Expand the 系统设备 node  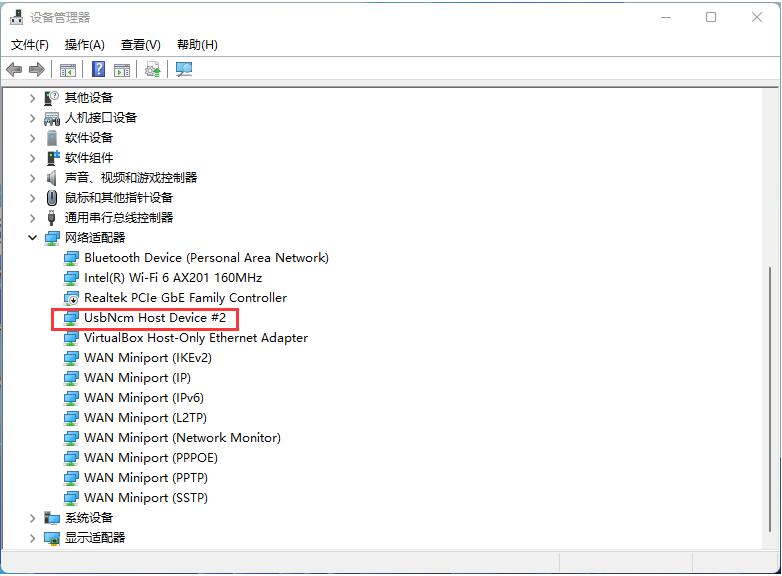click(x=32, y=518)
